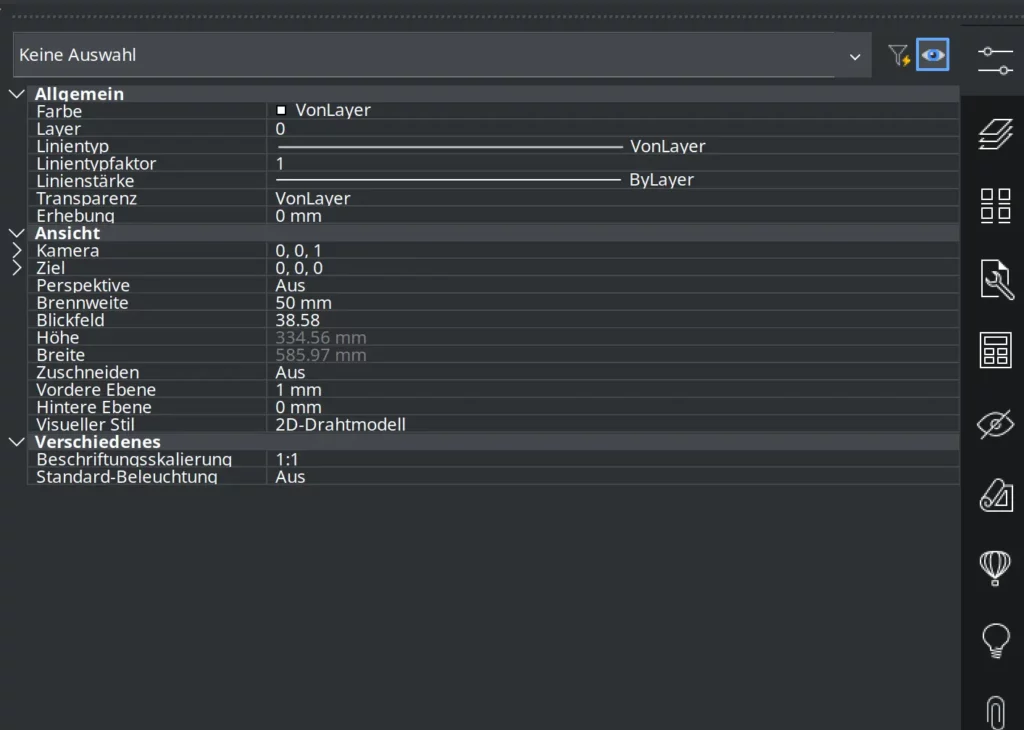Expand the Kamera property row
The height and width of the screenshot is (730, 1024).
point(17,251)
